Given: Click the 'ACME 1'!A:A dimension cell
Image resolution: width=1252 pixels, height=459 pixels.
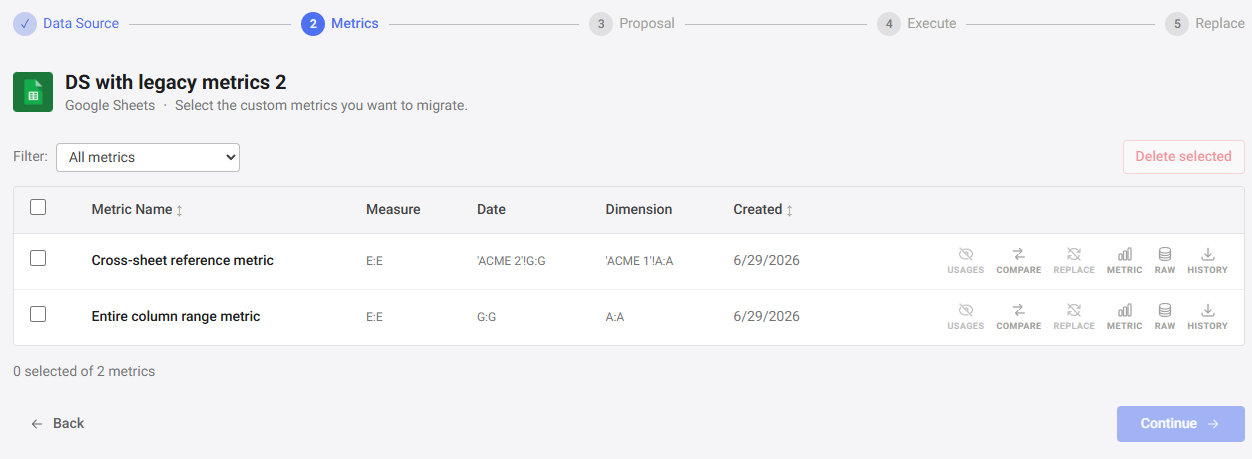Looking at the screenshot, I should click(639, 261).
